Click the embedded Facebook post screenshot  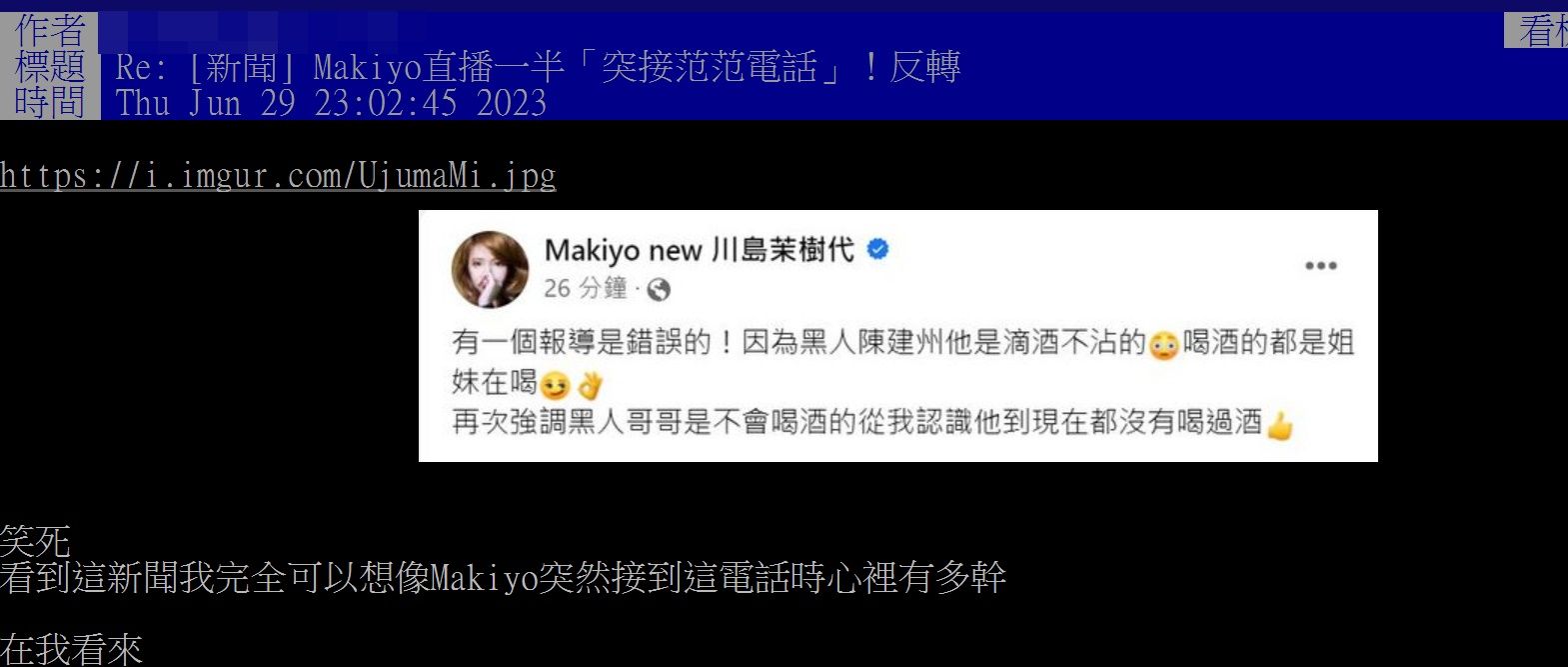(x=897, y=336)
